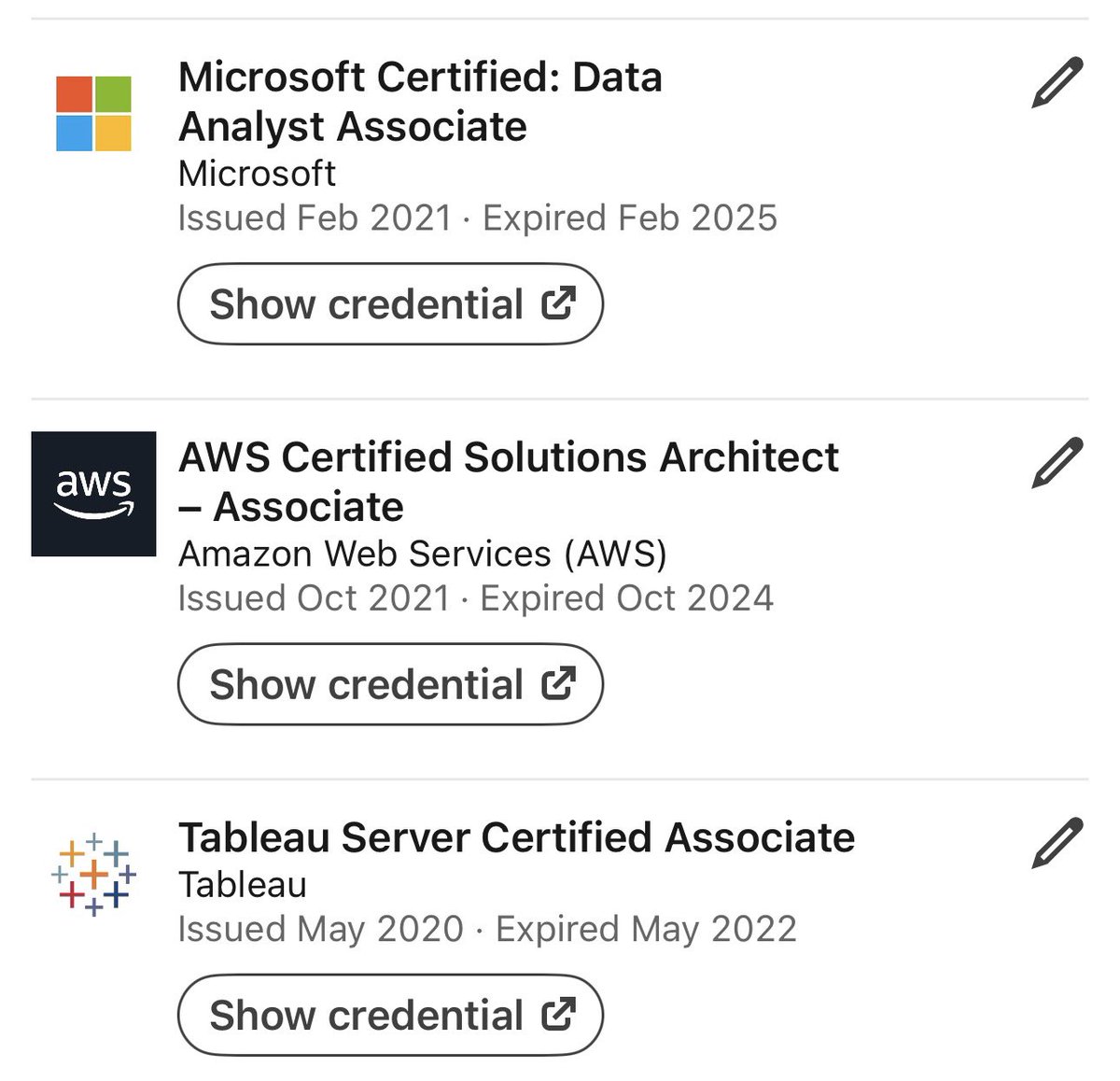This screenshot has height=1081, width=1120.
Task: Show credential for Microsoft Data Analyst Associate
Action: point(390,304)
